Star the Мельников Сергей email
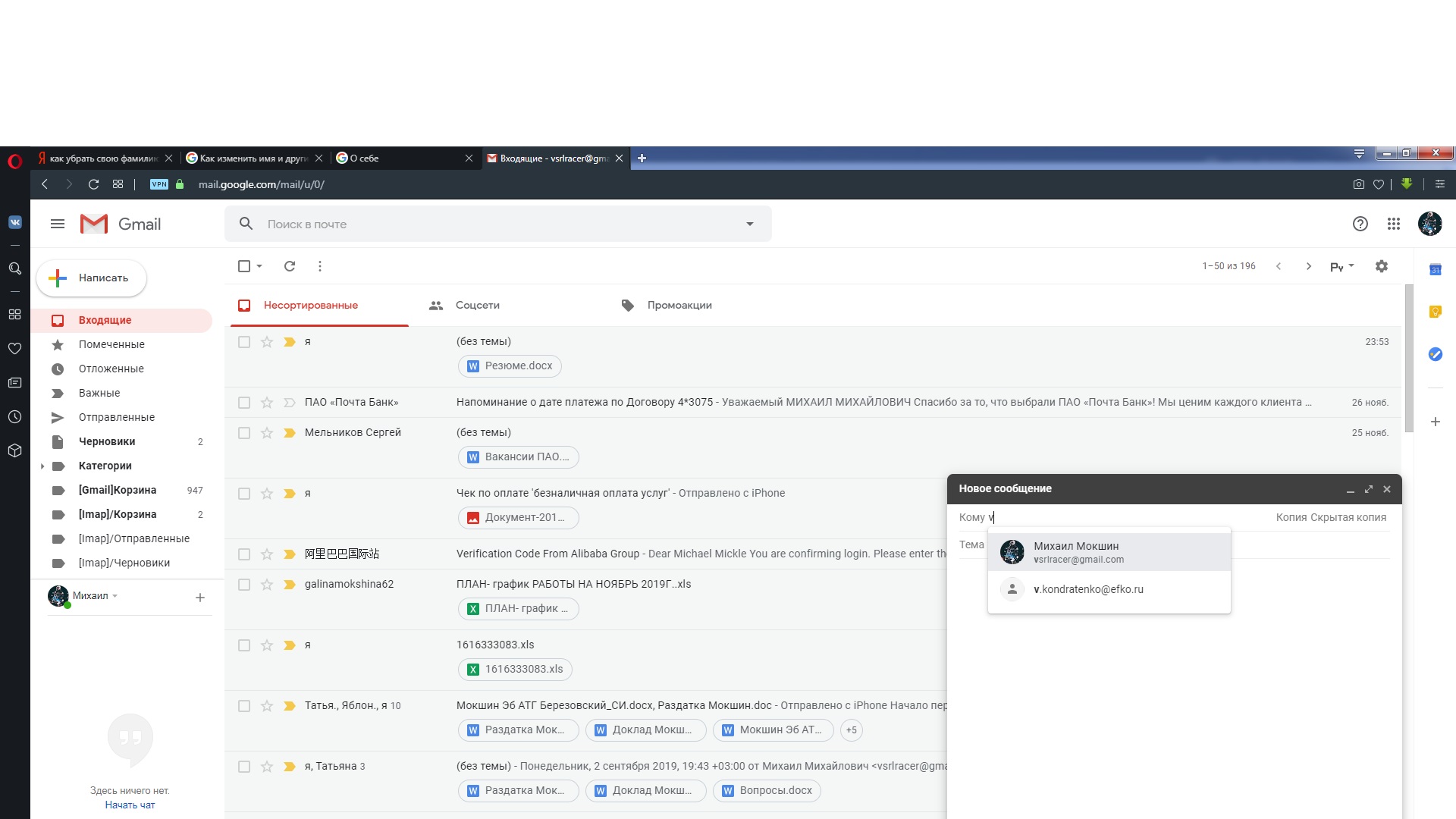Screen dimensions: 1456x819 [x=267, y=433]
